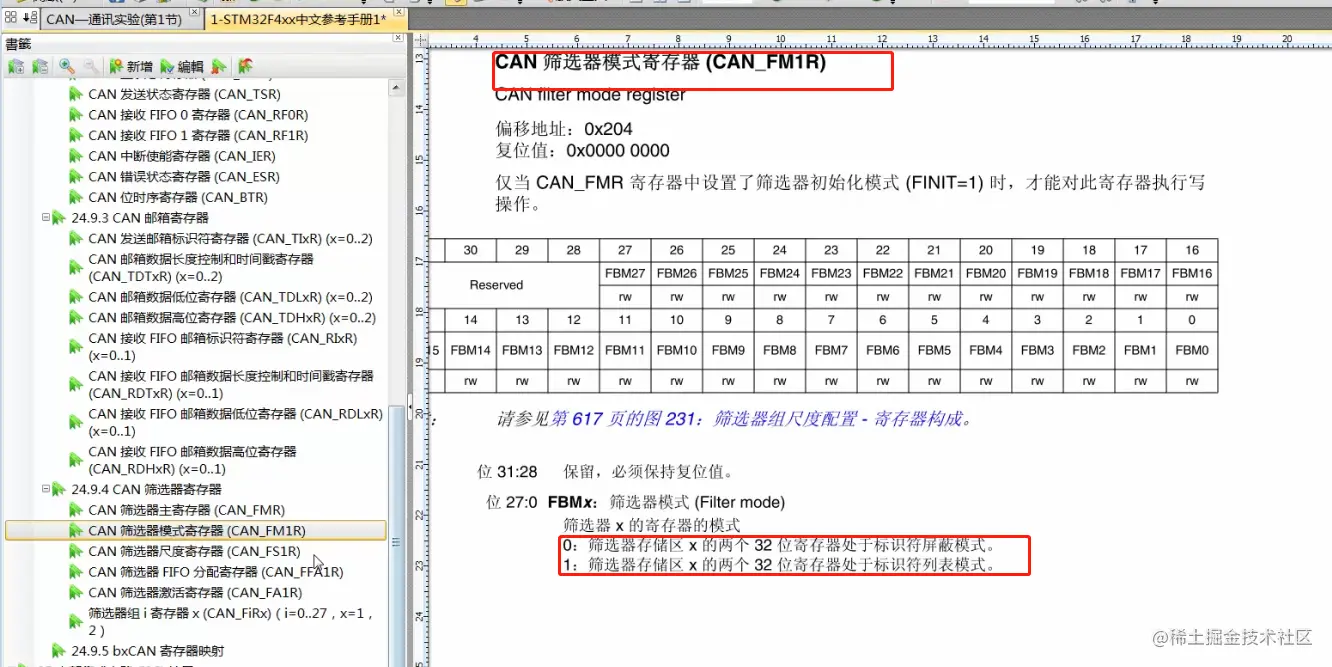Image resolution: width=1332 pixels, height=667 pixels.
Task: Click the line 位 31:28 保留，必须保持复位值
Action: point(606,472)
